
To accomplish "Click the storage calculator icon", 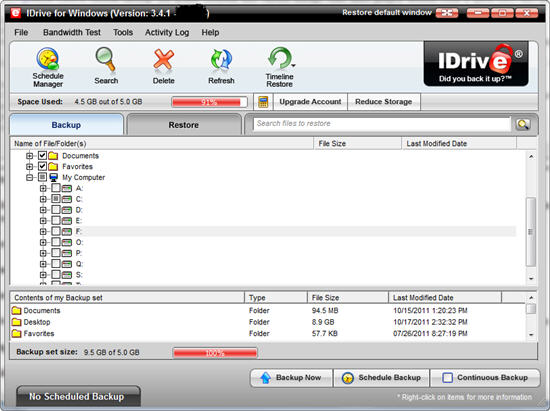I will coord(263,102).
